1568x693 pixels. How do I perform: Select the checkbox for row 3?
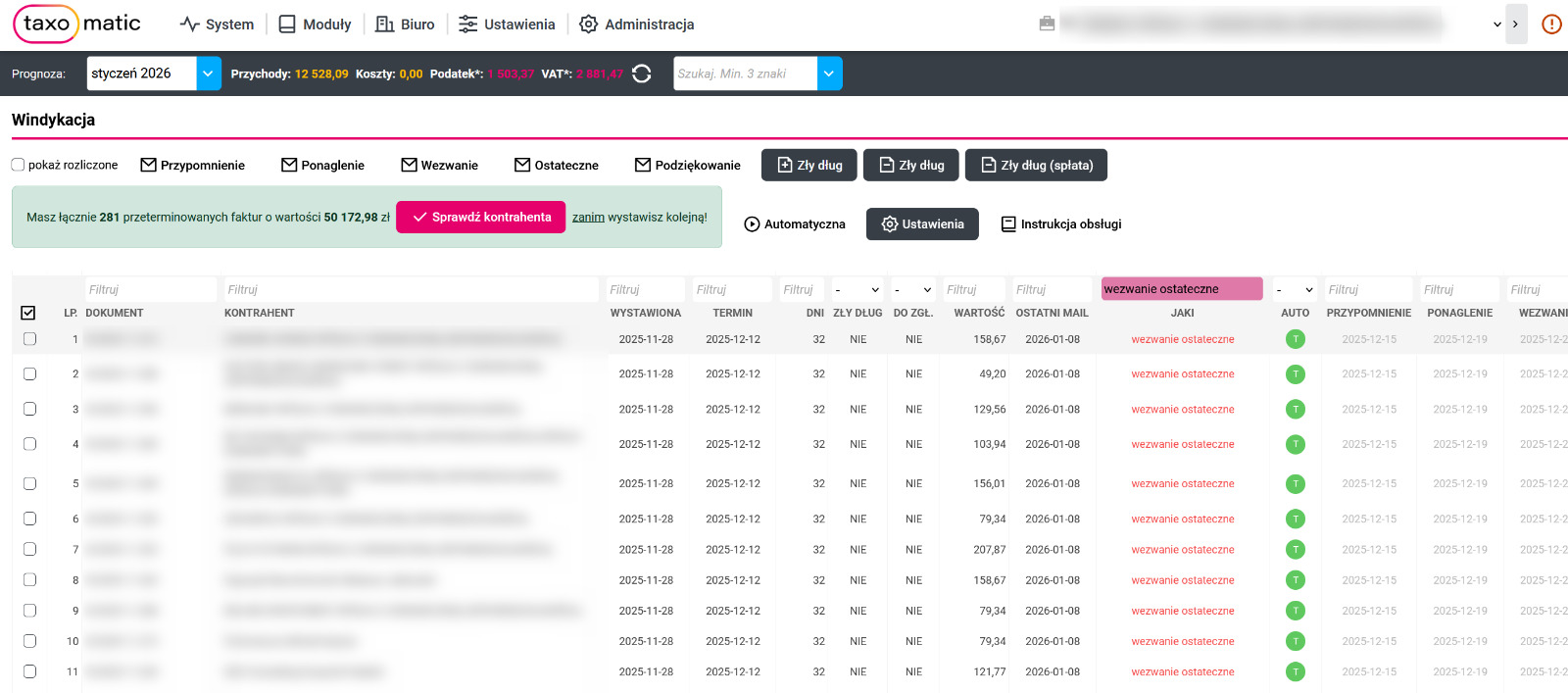click(29, 409)
